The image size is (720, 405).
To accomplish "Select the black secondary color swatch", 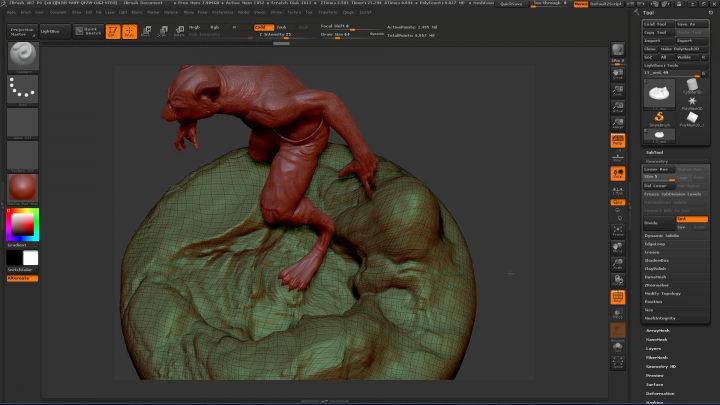I will (x=15, y=258).
